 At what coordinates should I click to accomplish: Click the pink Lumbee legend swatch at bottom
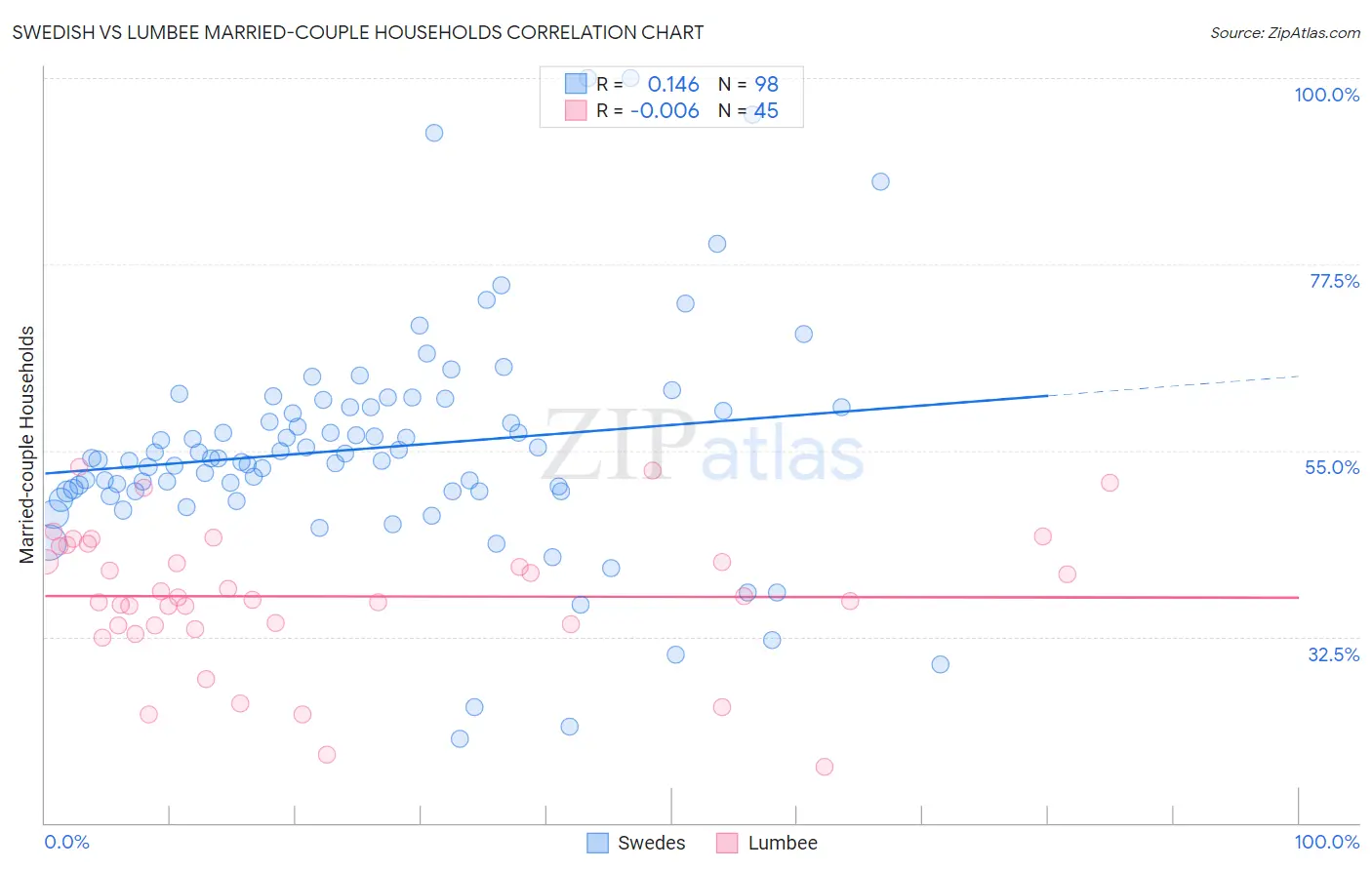pos(727,843)
